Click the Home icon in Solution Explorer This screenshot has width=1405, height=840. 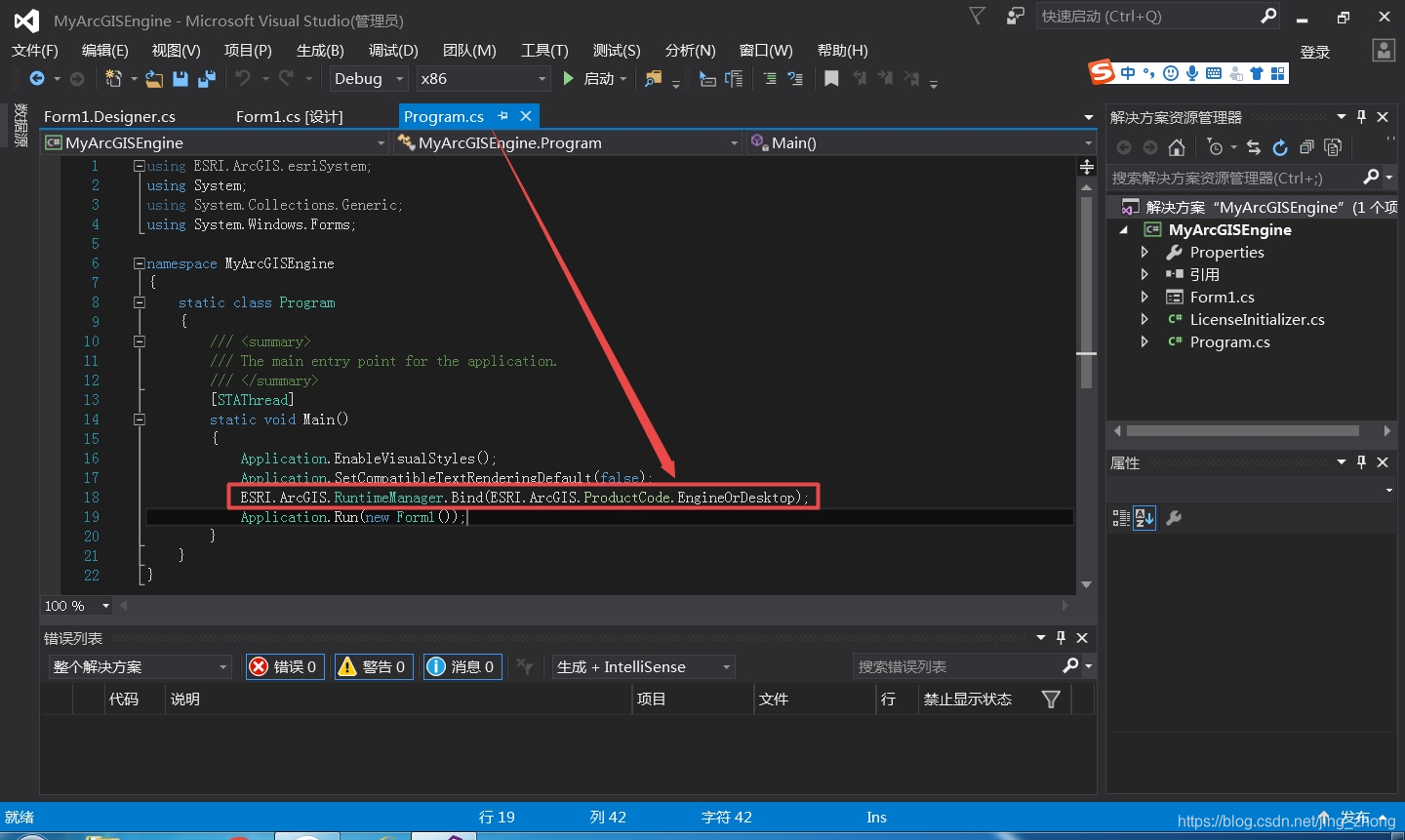coord(1177,147)
